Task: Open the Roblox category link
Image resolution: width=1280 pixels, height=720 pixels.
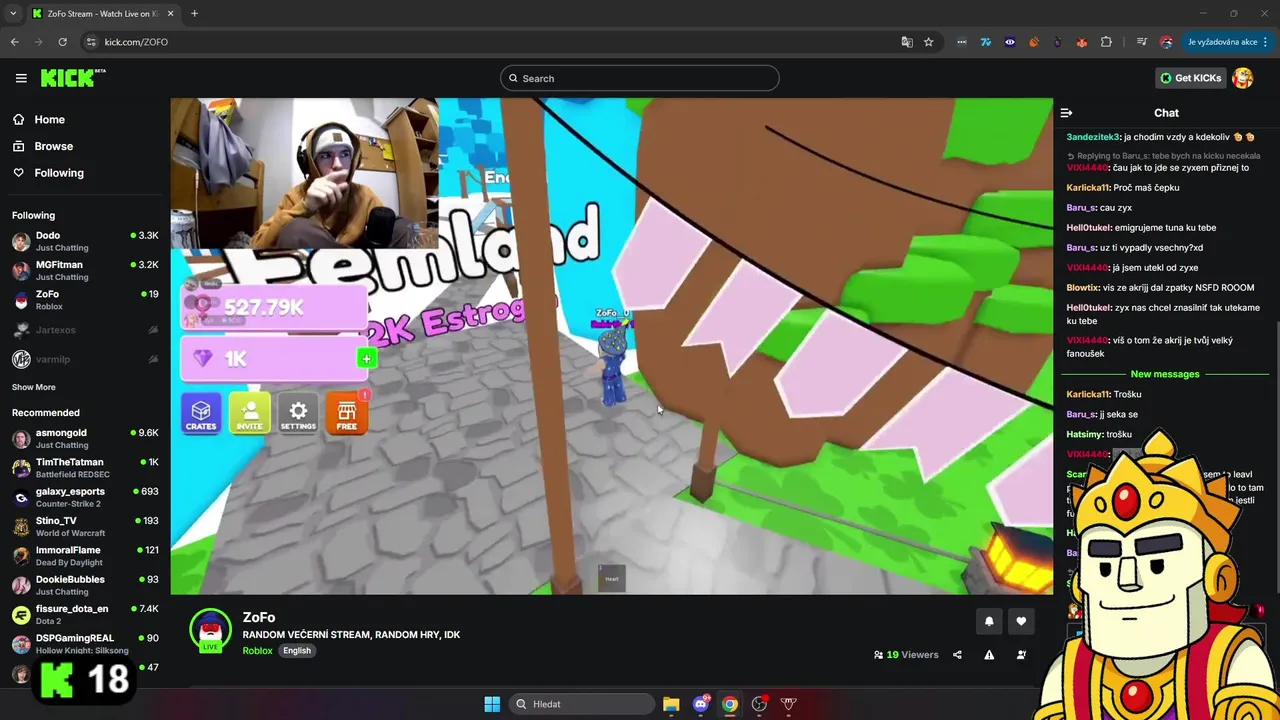Action: (257, 651)
